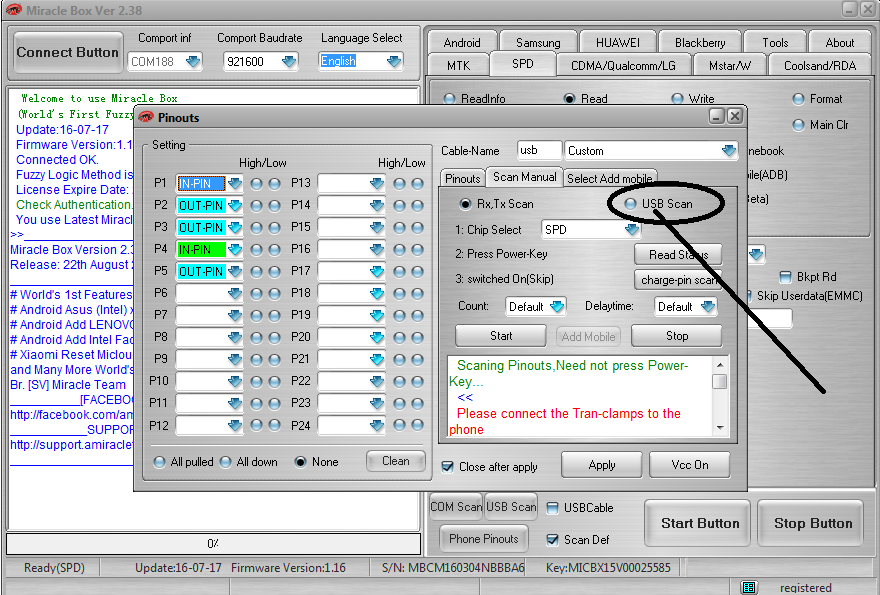Click the Vcc On button
Viewport: 880px width, 595px height.
pos(690,465)
